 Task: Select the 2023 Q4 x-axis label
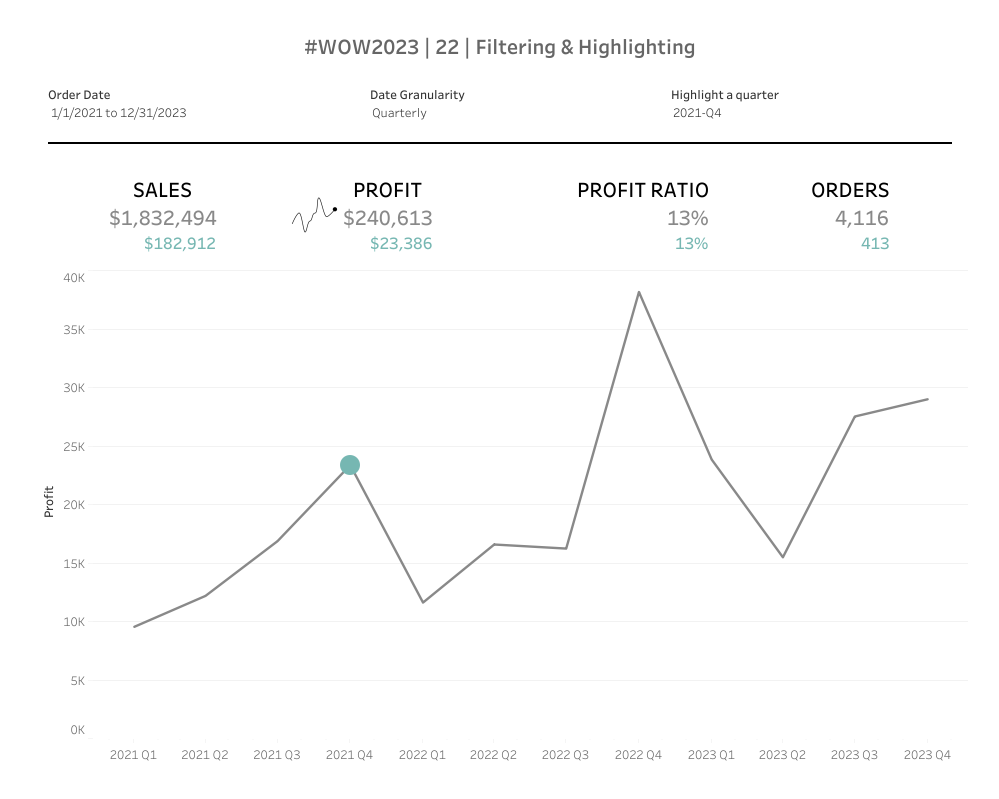pos(927,755)
